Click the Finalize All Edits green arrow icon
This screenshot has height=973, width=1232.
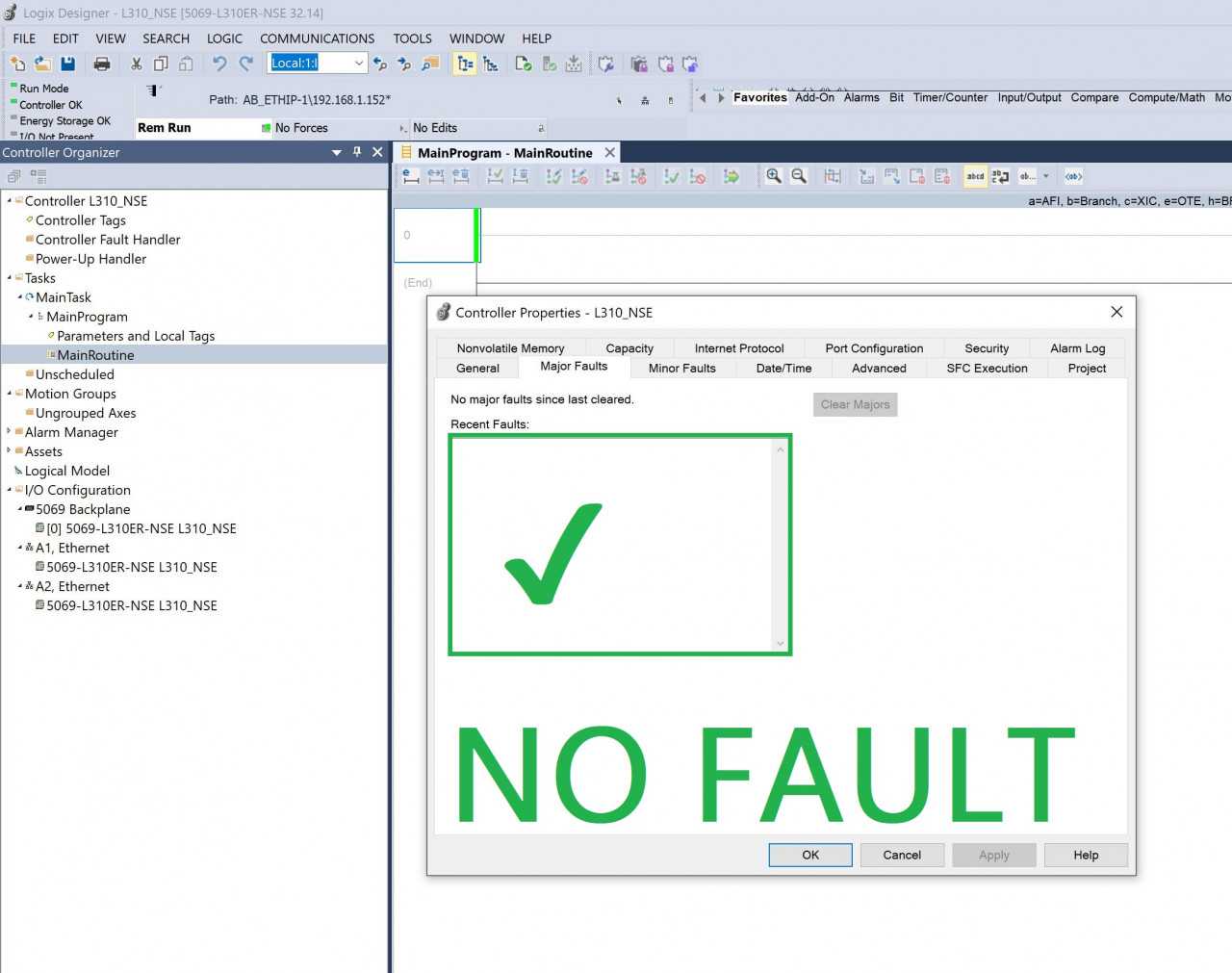(731, 176)
